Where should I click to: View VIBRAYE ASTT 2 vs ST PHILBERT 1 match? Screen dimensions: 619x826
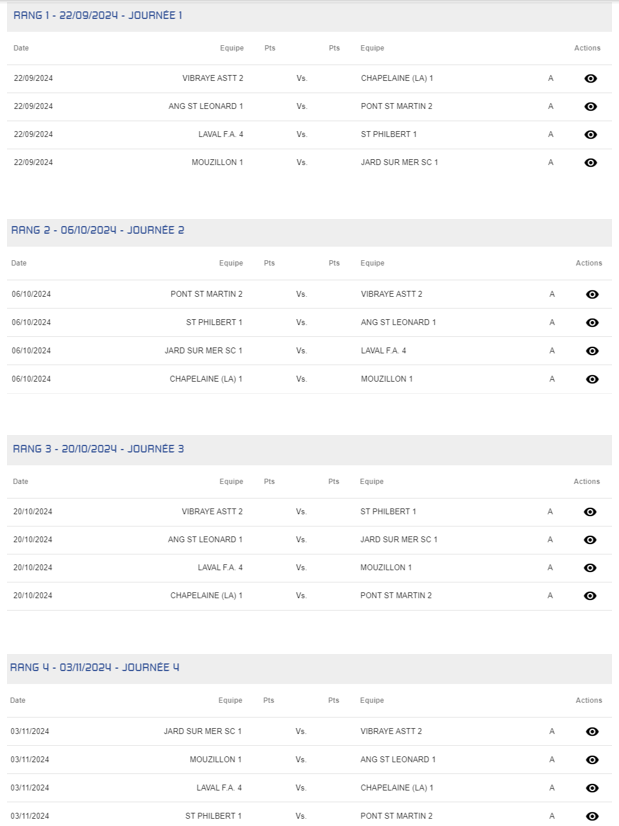pyautogui.click(x=590, y=512)
